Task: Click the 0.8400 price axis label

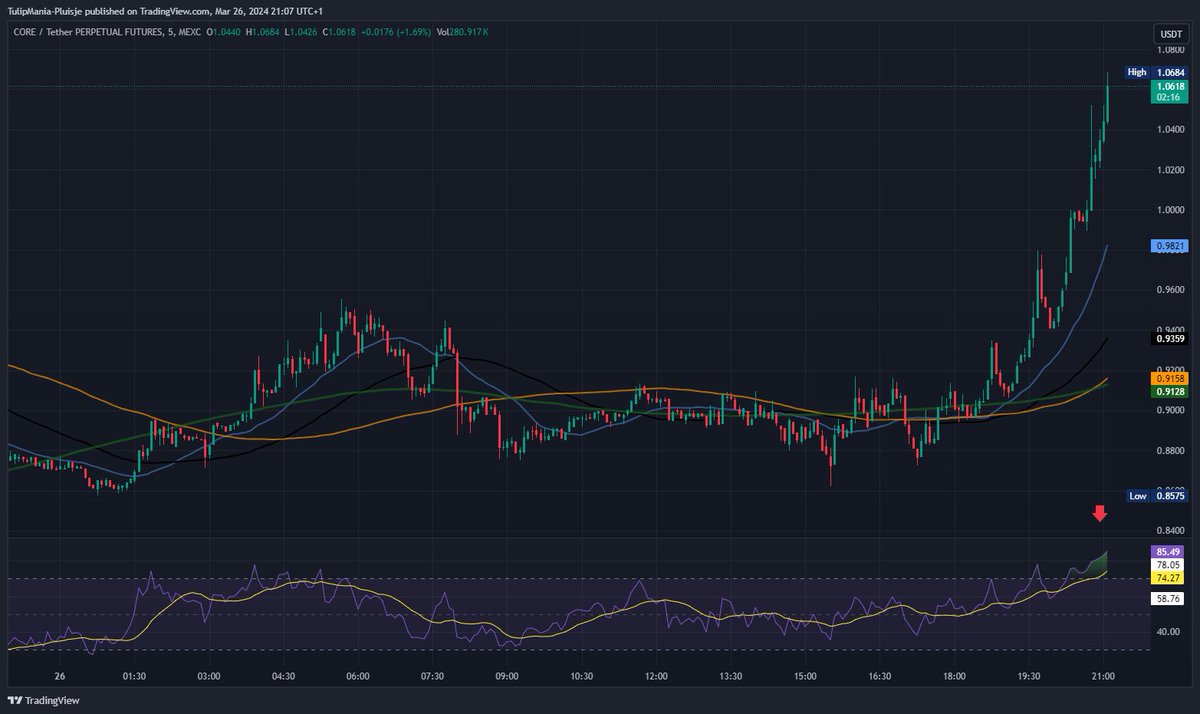Action: [x=1169, y=531]
